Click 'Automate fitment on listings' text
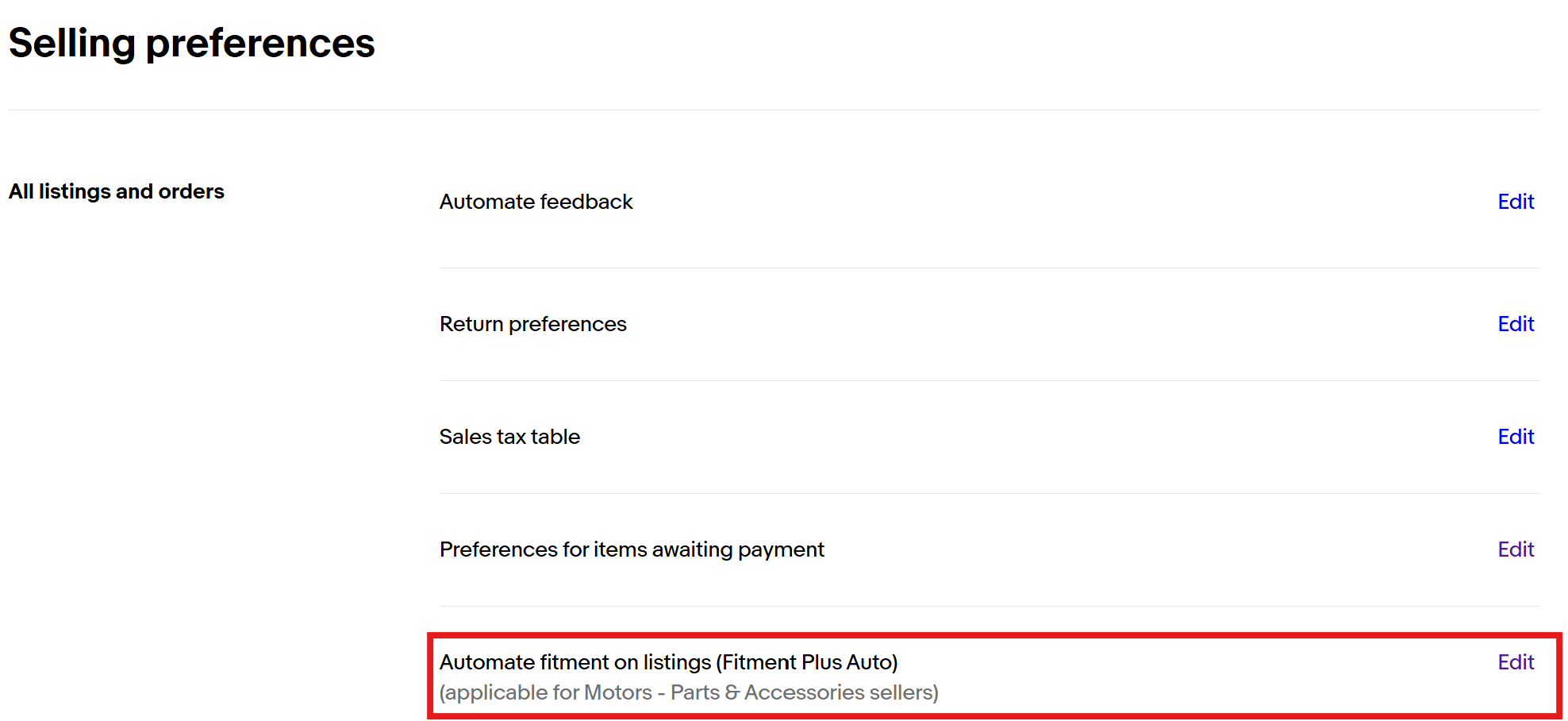The image size is (1568, 721). (x=575, y=662)
